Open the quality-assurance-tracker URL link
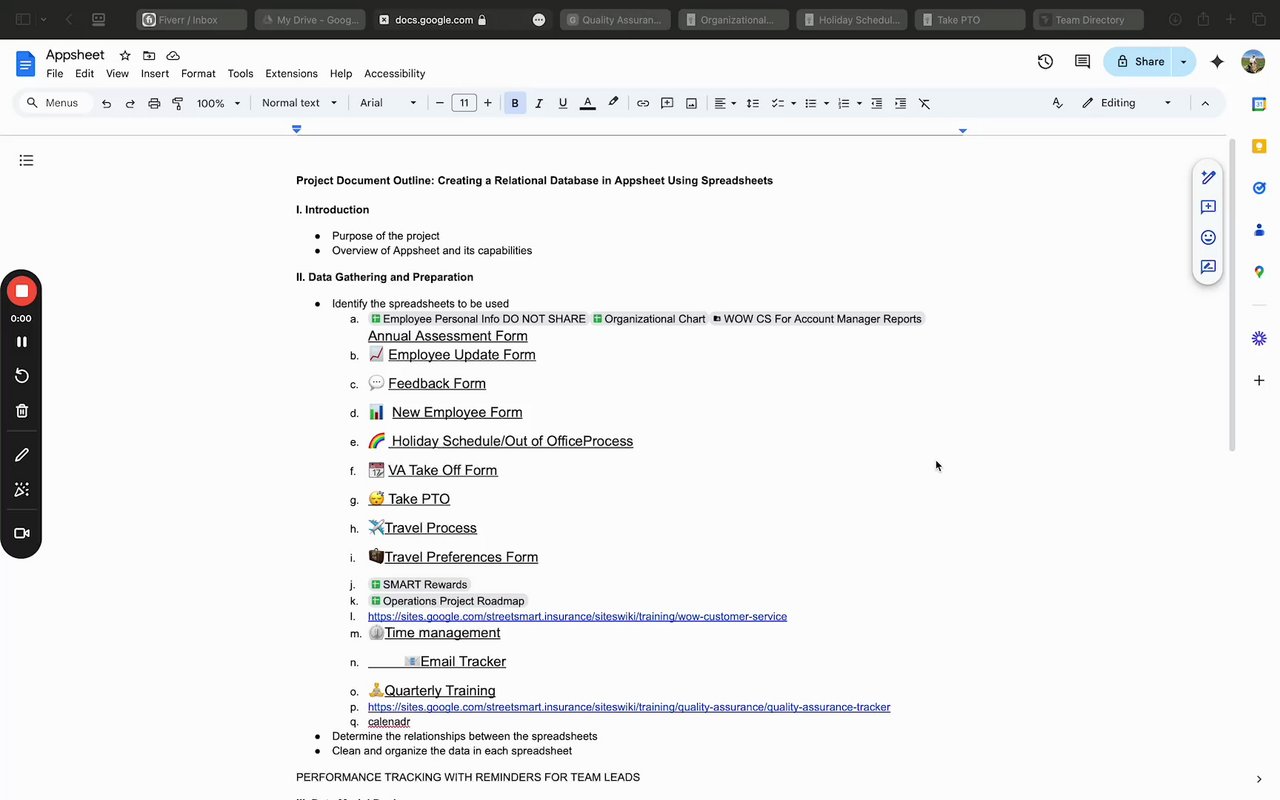The width and height of the screenshot is (1280, 800). pos(629,707)
